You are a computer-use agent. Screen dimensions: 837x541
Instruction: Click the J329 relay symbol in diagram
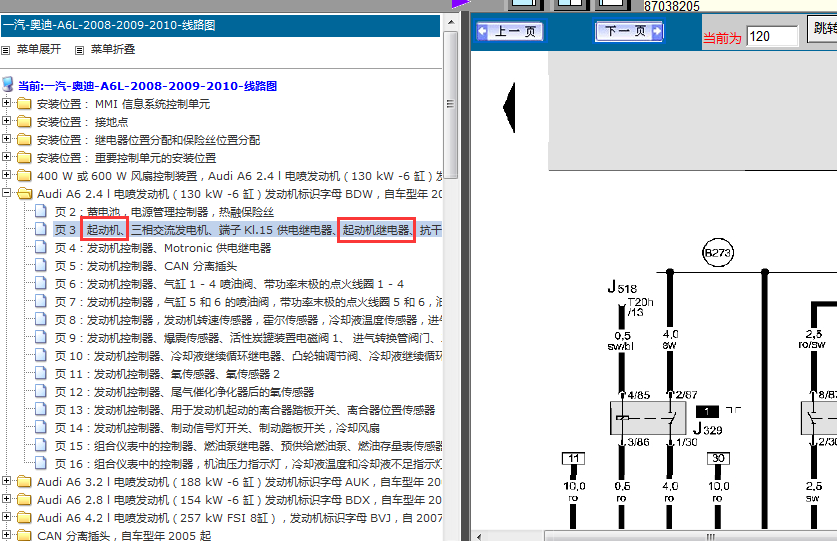(x=648, y=418)
